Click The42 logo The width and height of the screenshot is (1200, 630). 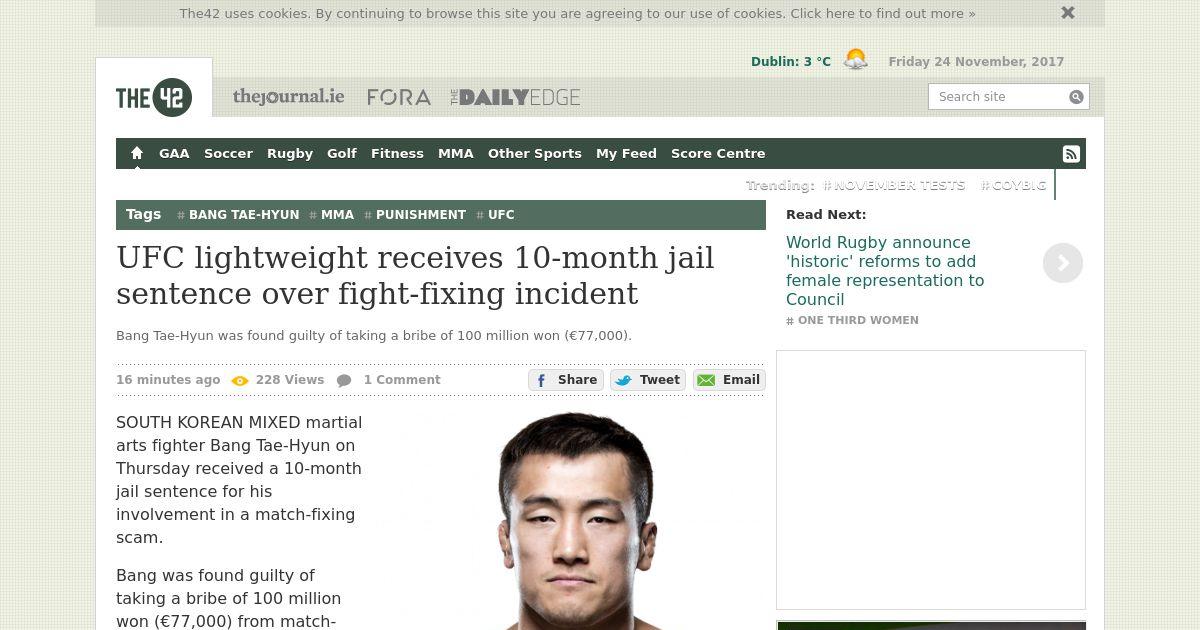154,97
